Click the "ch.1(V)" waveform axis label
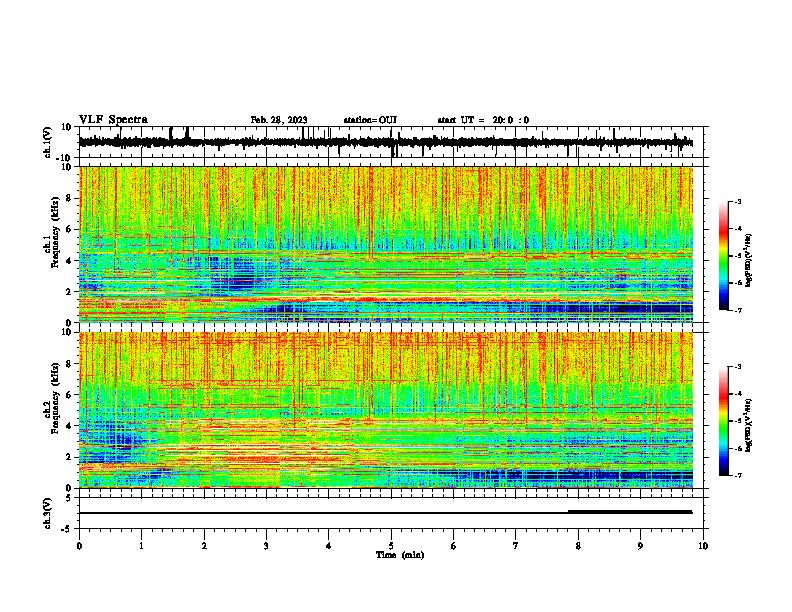This screenshot has height=612, width=792. [48, 142]
